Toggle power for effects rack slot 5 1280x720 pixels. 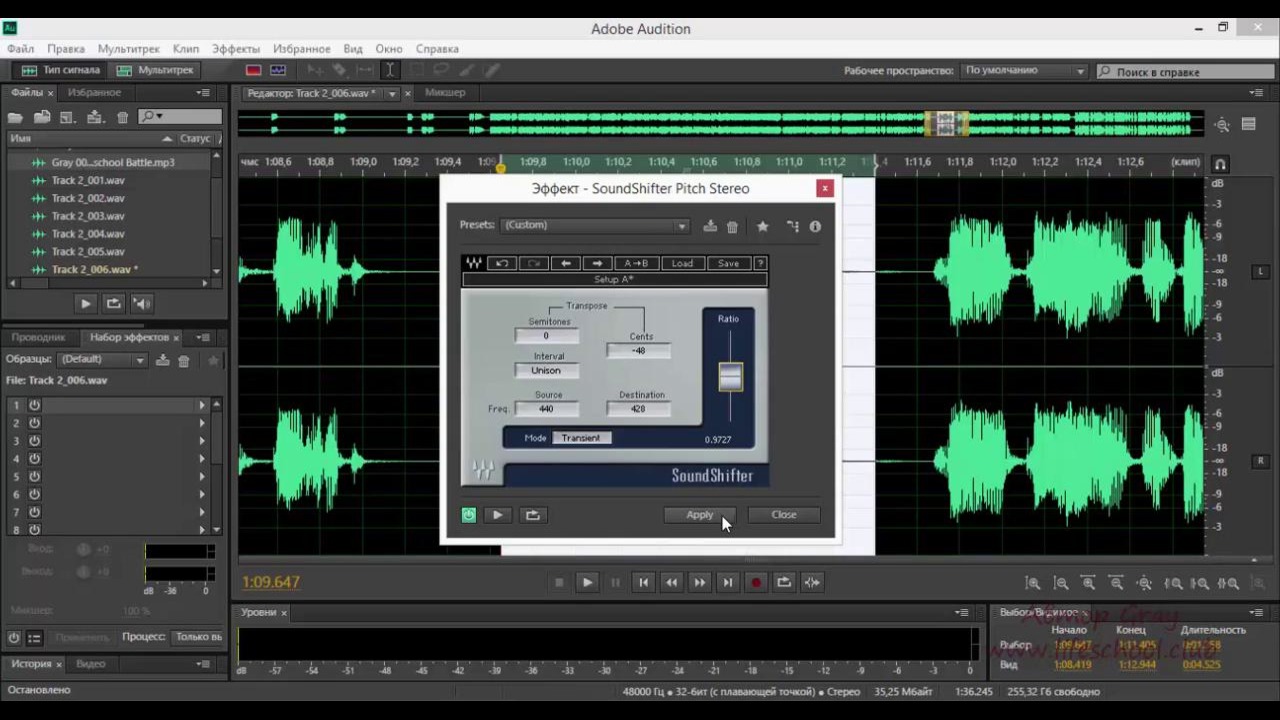34,477
